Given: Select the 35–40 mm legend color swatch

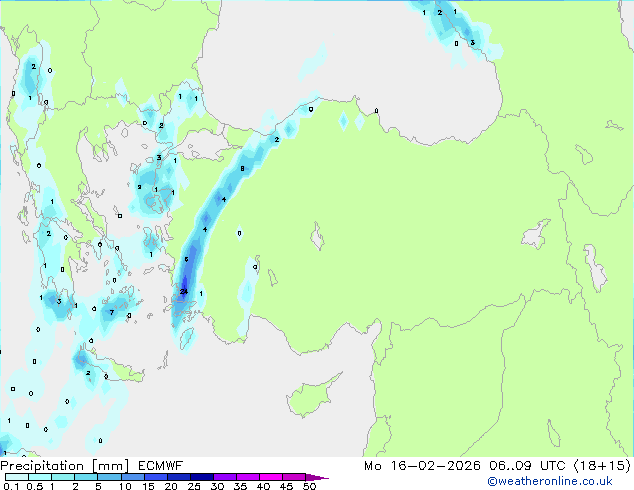Looking at the screenshot, I should pyautogui.click(x=247, y=477).
